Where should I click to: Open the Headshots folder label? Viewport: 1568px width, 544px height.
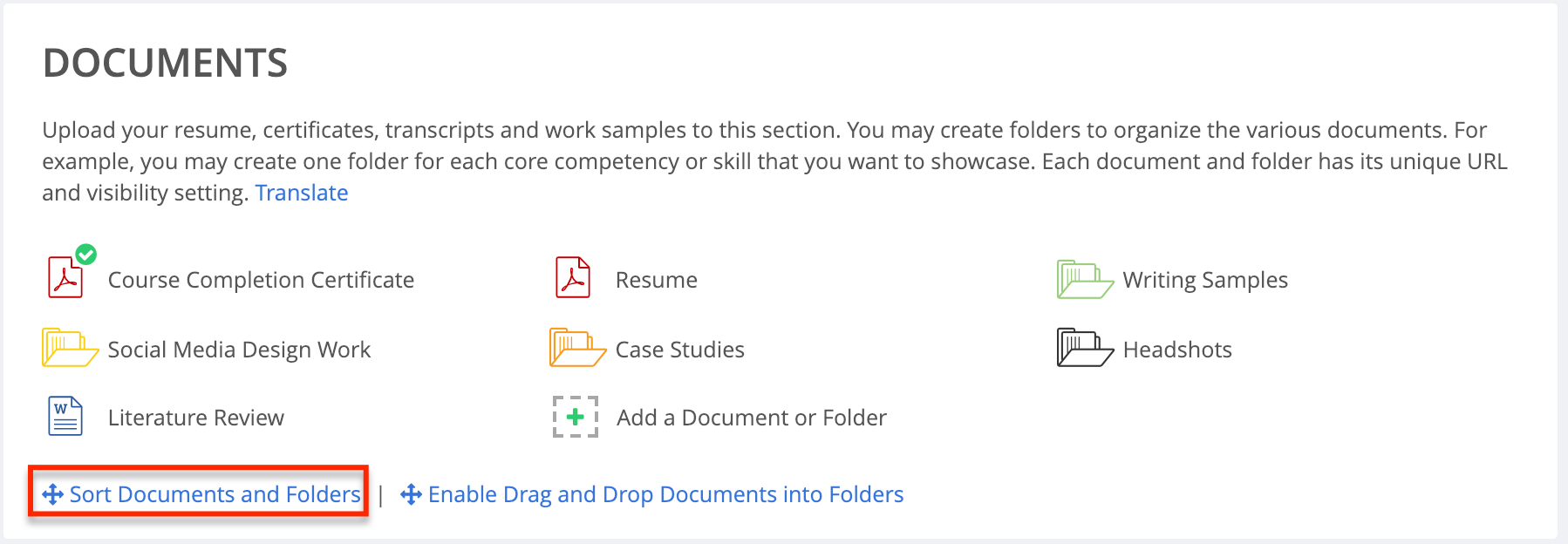(x=1177, y=350)
